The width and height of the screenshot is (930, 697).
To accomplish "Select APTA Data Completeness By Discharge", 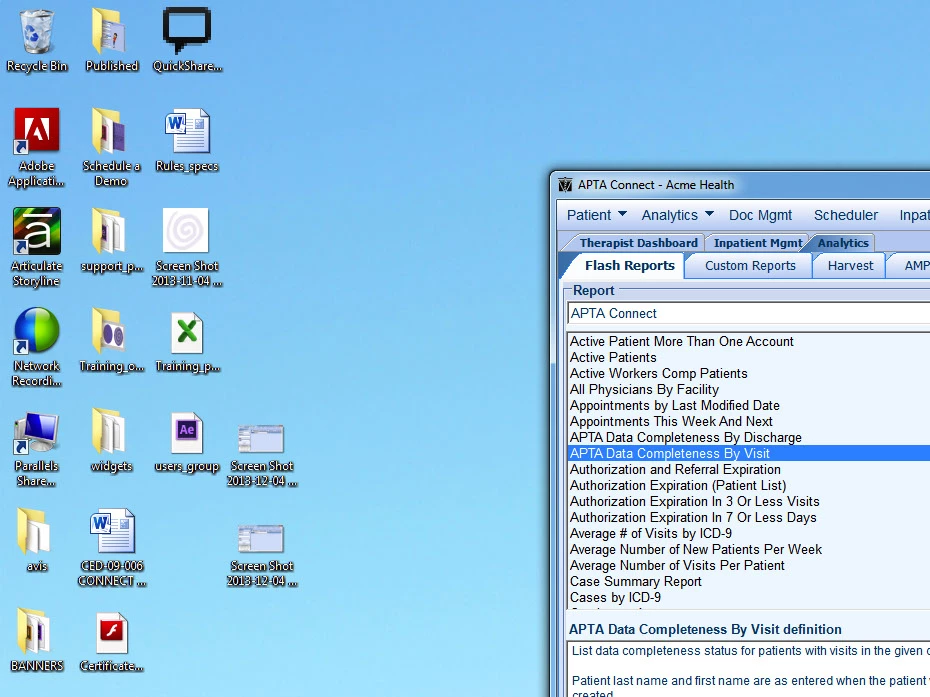I will tap(749, 438).
